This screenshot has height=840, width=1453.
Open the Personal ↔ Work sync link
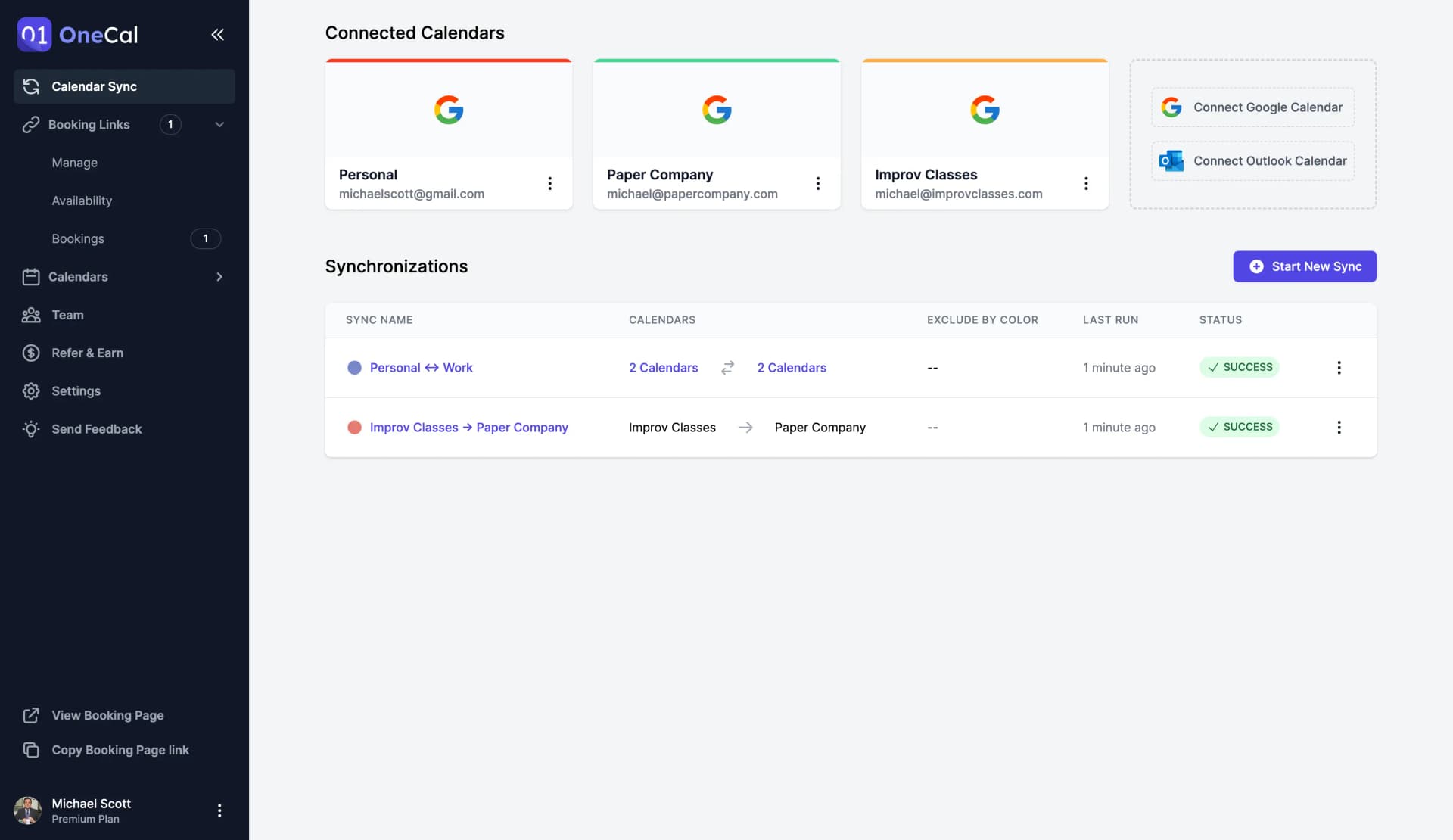pyautogui.click(x=421, y=368)
